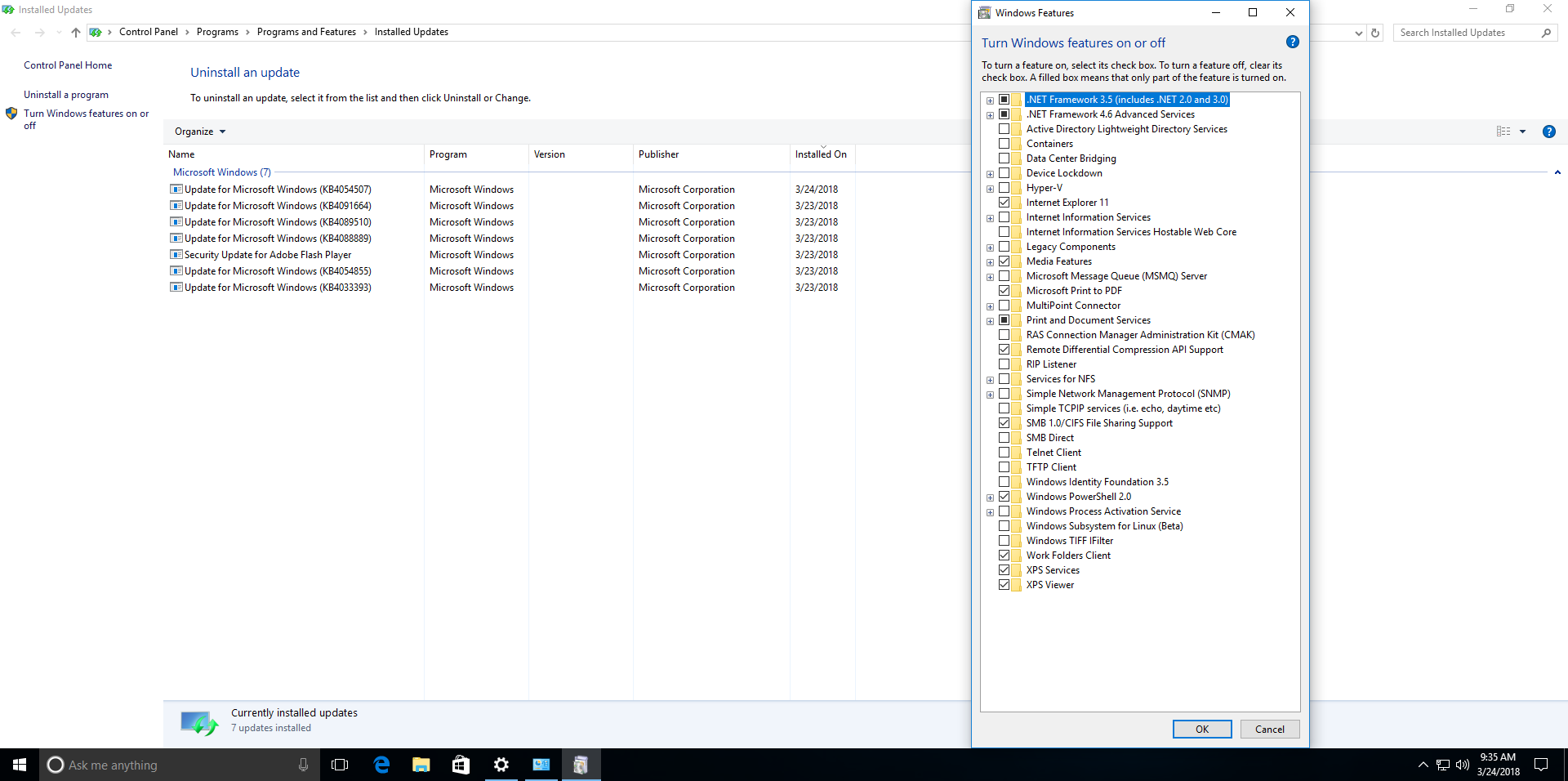Screen dimensions: 1568x781
Task: Enable Hyper-V checkbox
Action: 1004,188
